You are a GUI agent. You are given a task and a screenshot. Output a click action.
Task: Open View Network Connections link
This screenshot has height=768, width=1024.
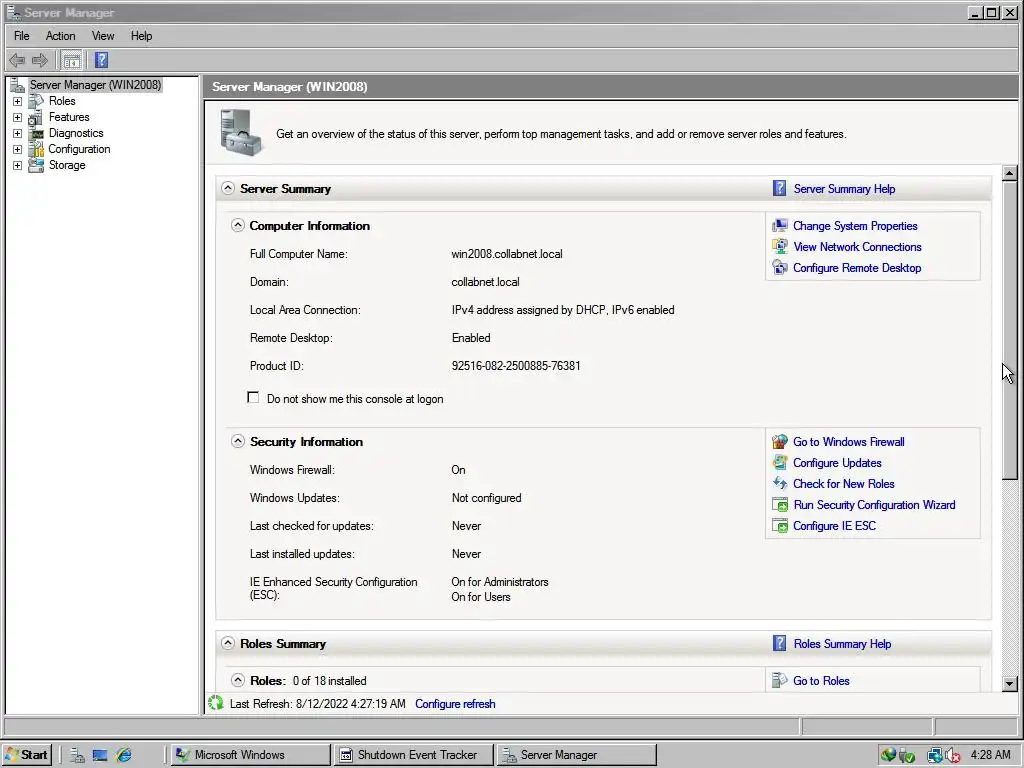pyautogui.click(x=857, y=247)
